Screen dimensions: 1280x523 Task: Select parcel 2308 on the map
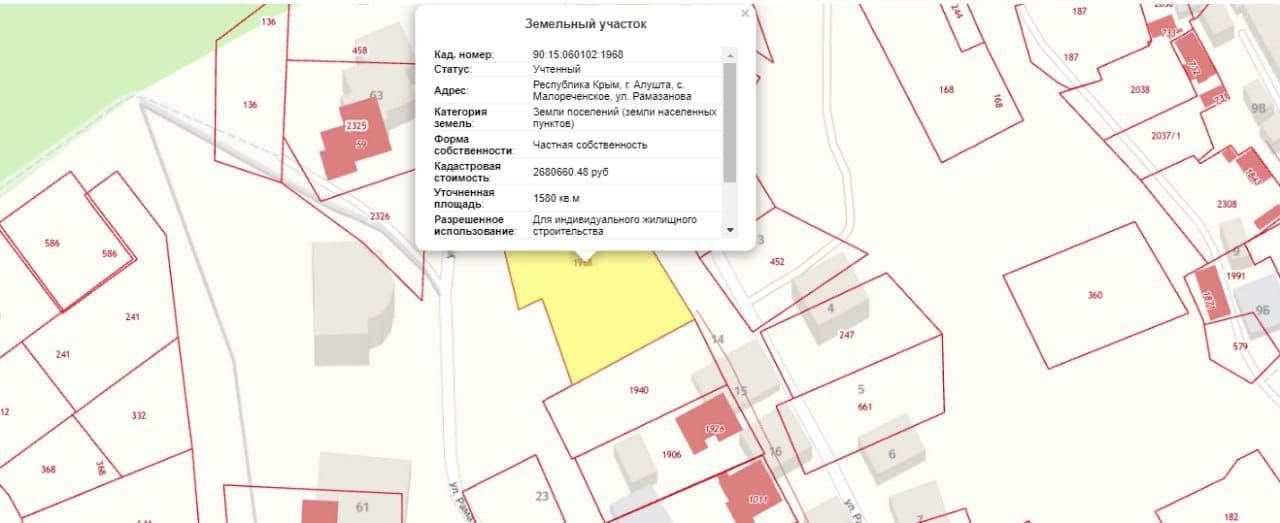click(x=1227, y=203)
